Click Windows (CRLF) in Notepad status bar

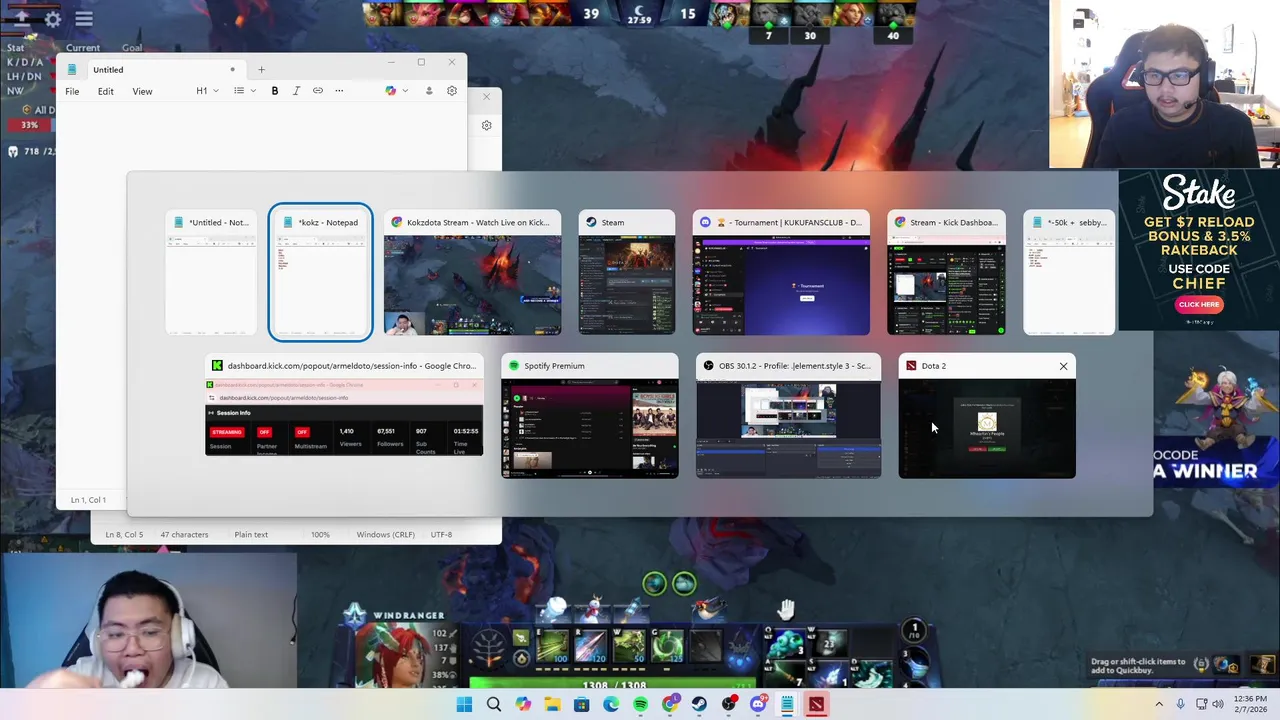point(385,535)
